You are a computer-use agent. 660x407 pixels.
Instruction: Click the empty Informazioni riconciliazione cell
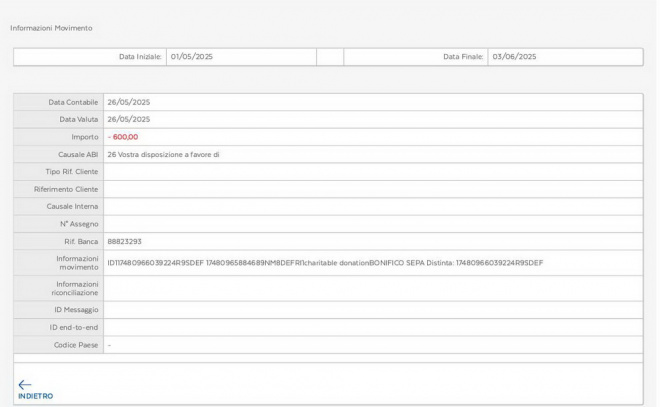tap(372, 289)
